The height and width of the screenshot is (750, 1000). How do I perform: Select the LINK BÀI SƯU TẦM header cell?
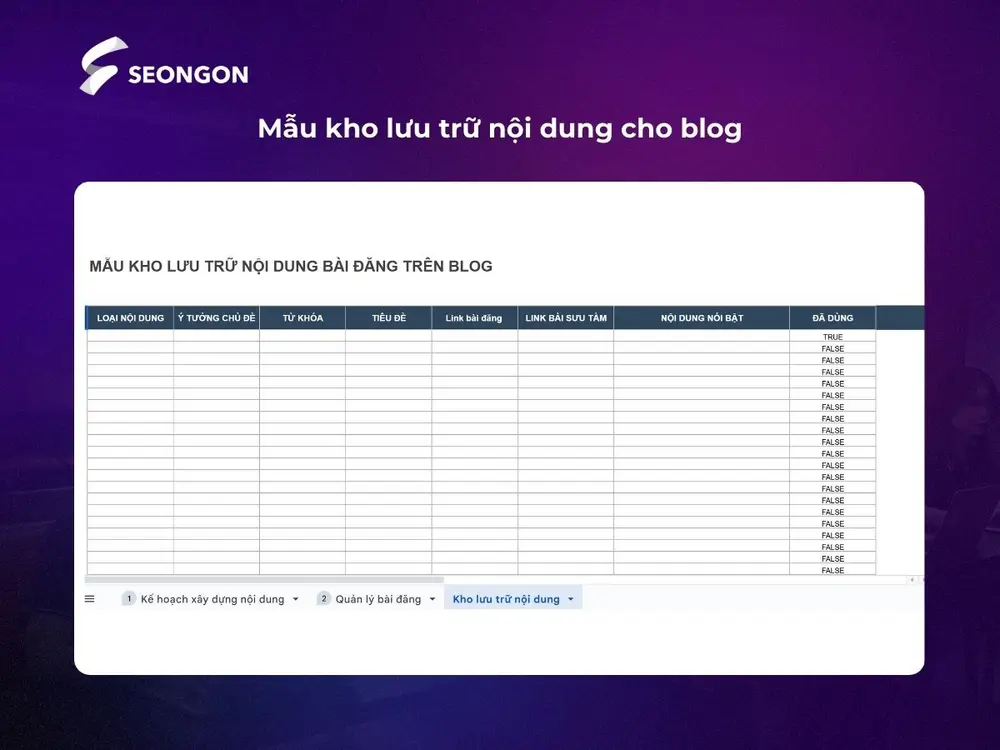(566, 318)
